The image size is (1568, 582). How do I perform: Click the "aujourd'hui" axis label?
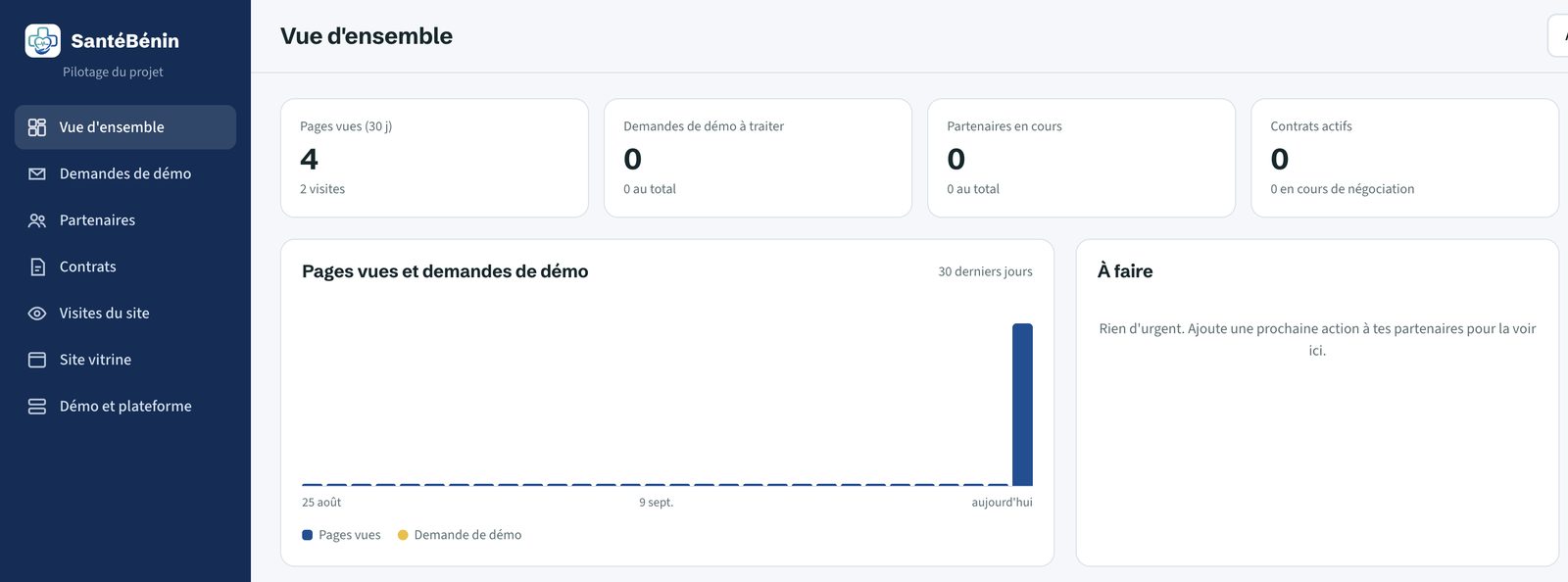pyautogui.click(x=1002, y=503)
